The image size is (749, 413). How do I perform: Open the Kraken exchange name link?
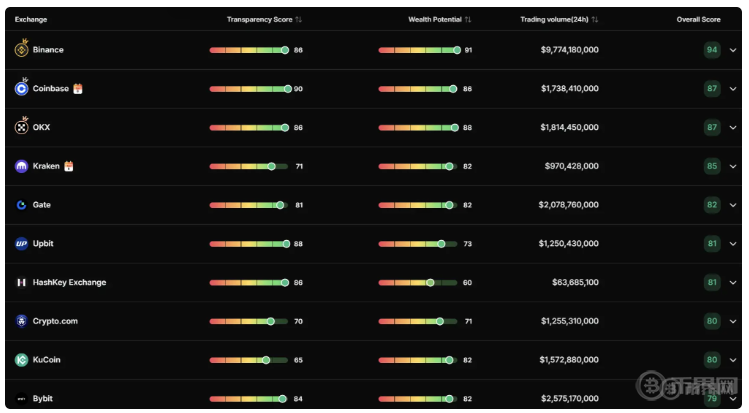point(46,166)
